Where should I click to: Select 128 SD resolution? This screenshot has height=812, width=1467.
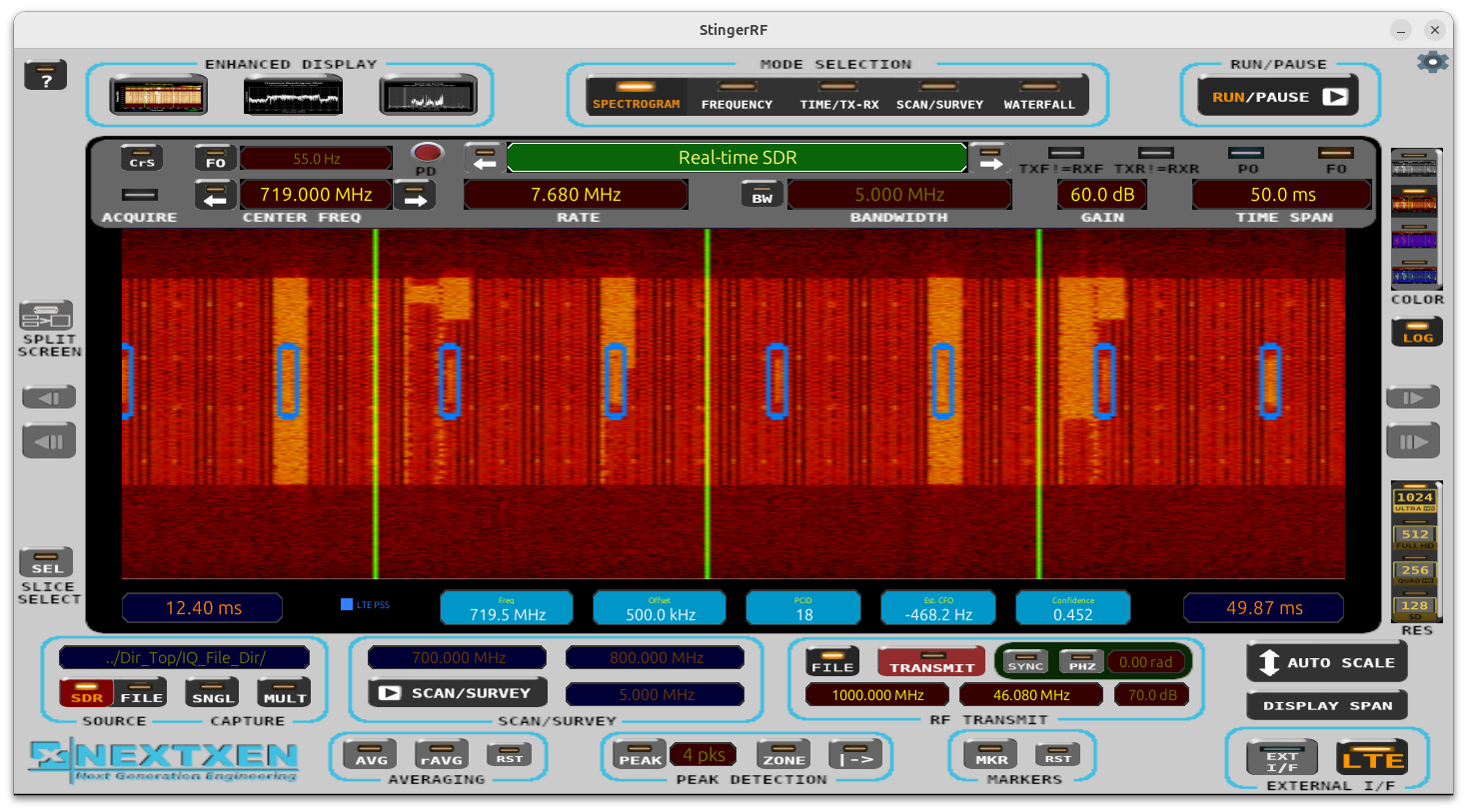1415,608
